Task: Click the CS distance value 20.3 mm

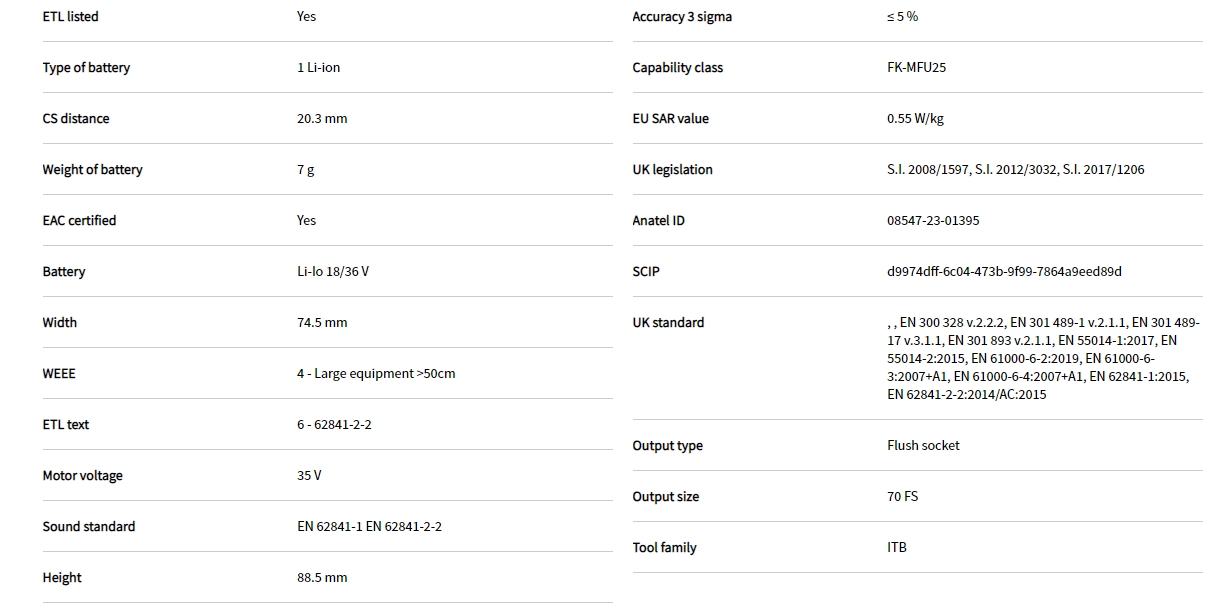Action: pos(322,119)
